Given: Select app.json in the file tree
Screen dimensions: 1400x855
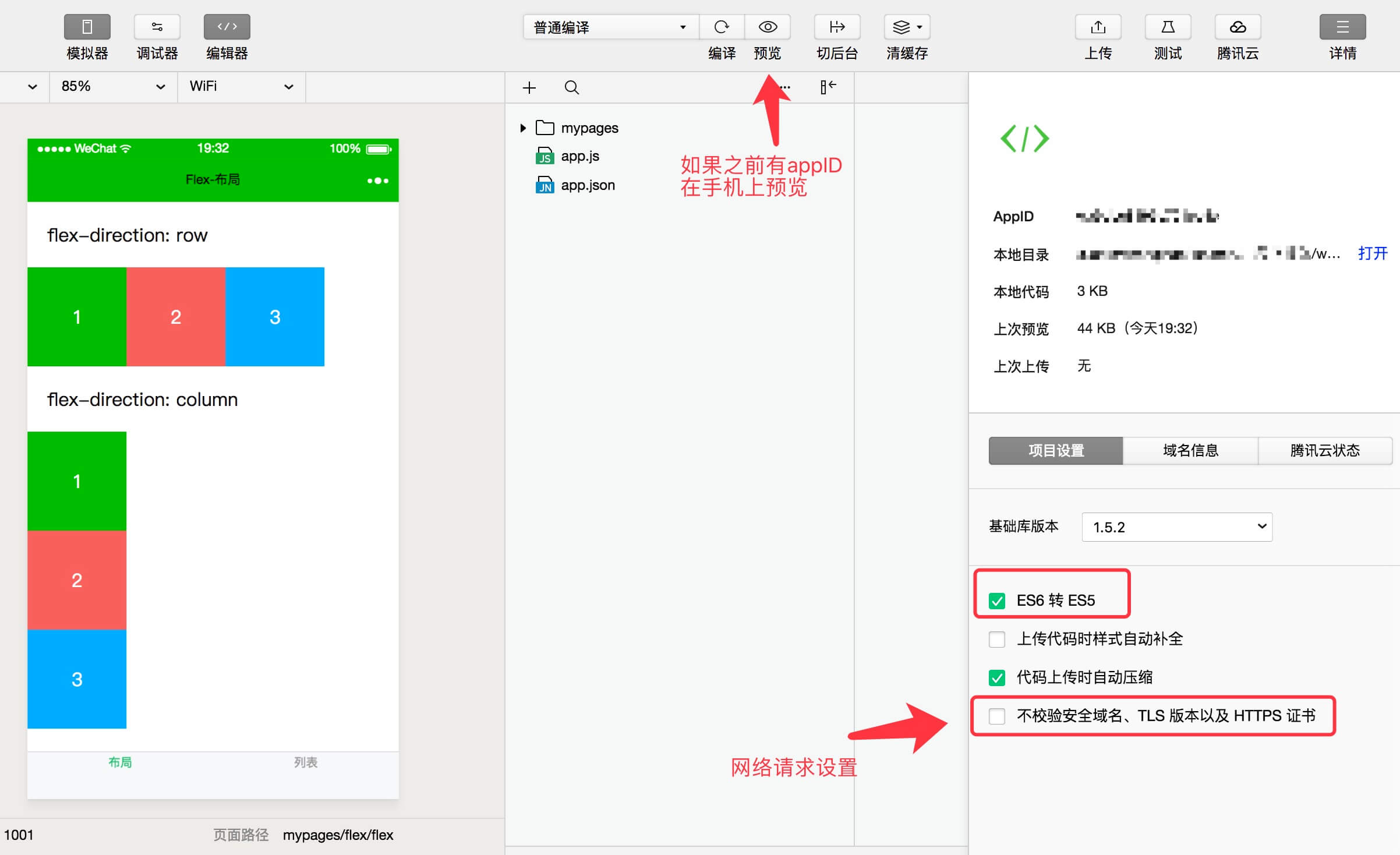Looking at the screenshot, I should [588, 185].
